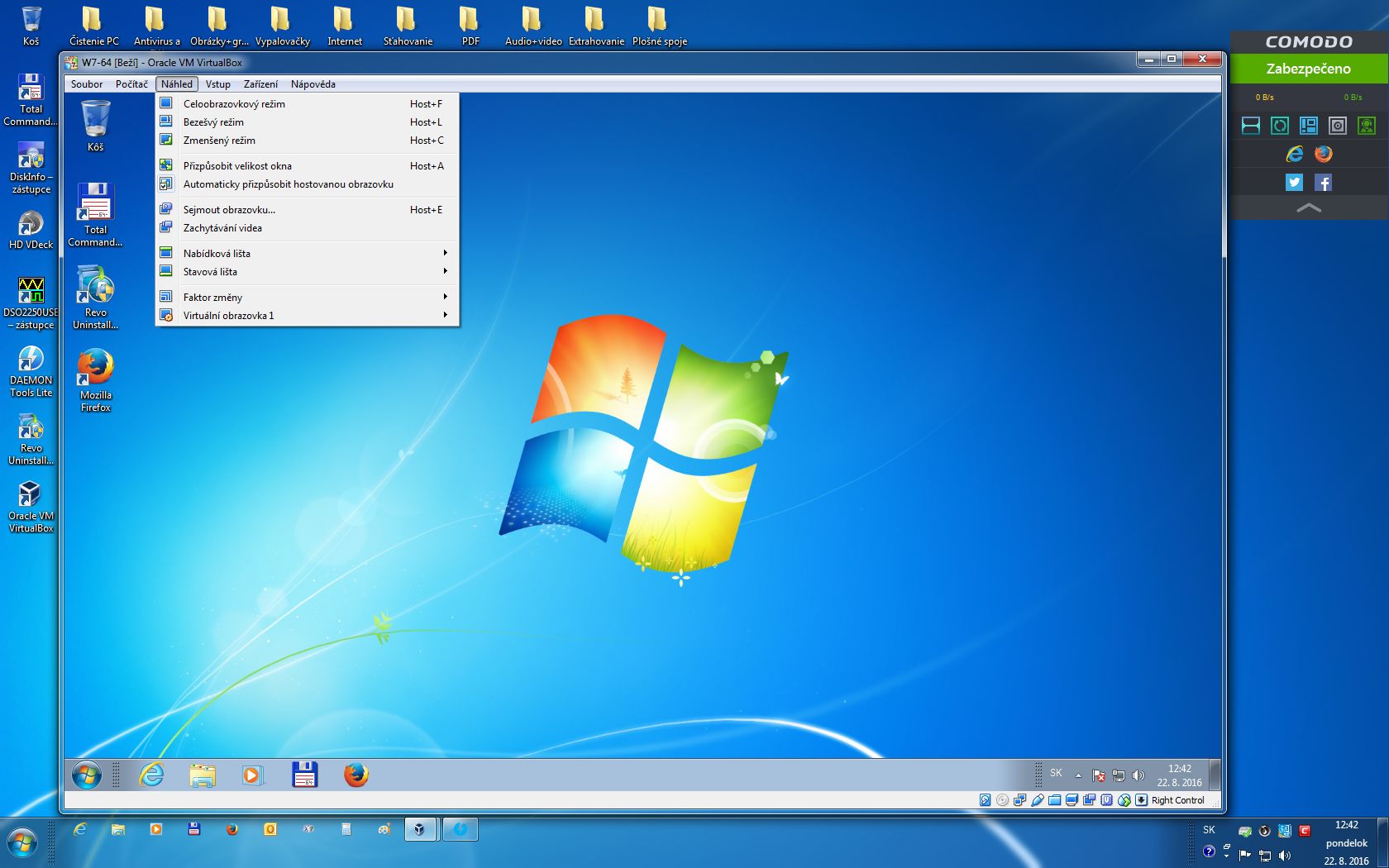Click the hard disk activity status icon
The image size is (1389, 868).
coord(985,799)
